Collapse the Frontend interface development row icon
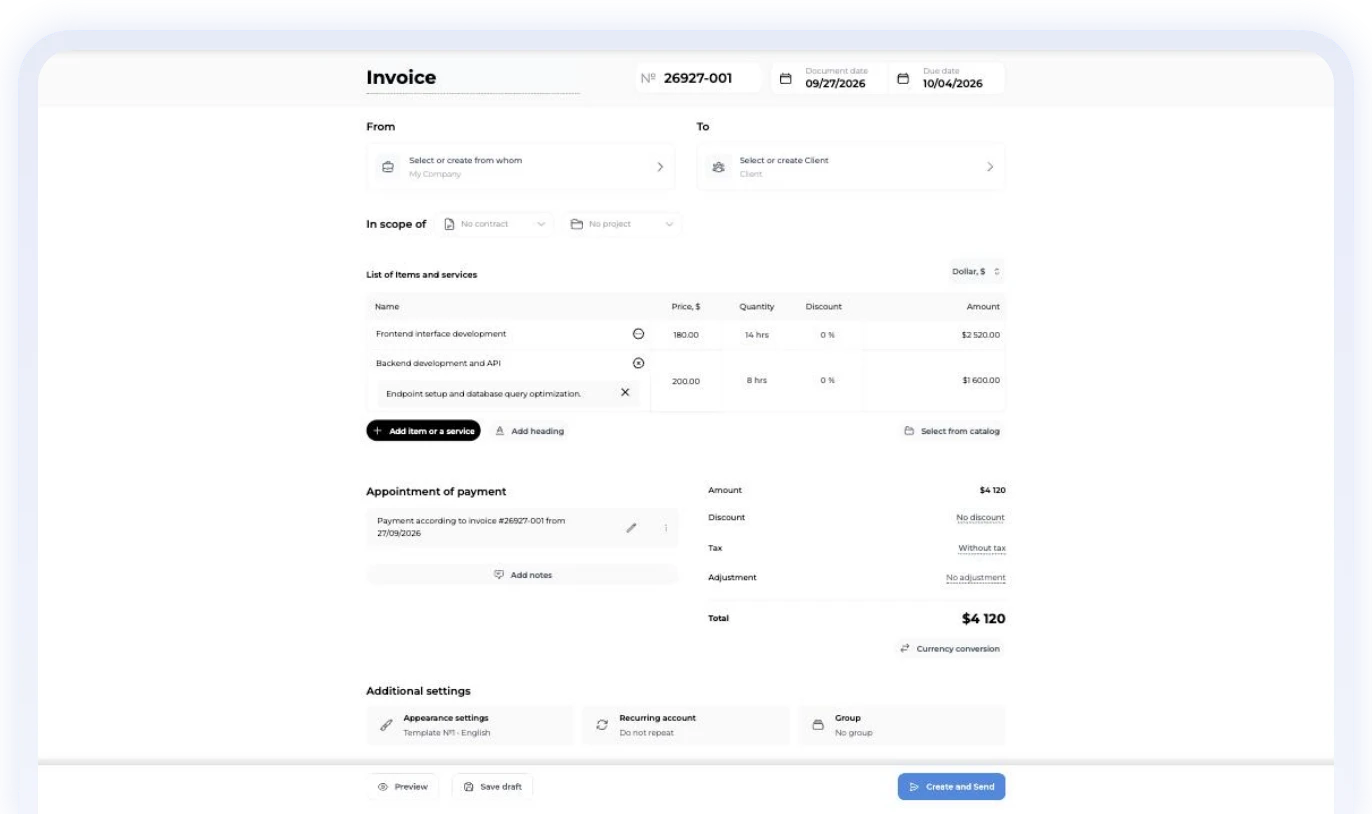The image size is (1372, 814). coord(639,334)
